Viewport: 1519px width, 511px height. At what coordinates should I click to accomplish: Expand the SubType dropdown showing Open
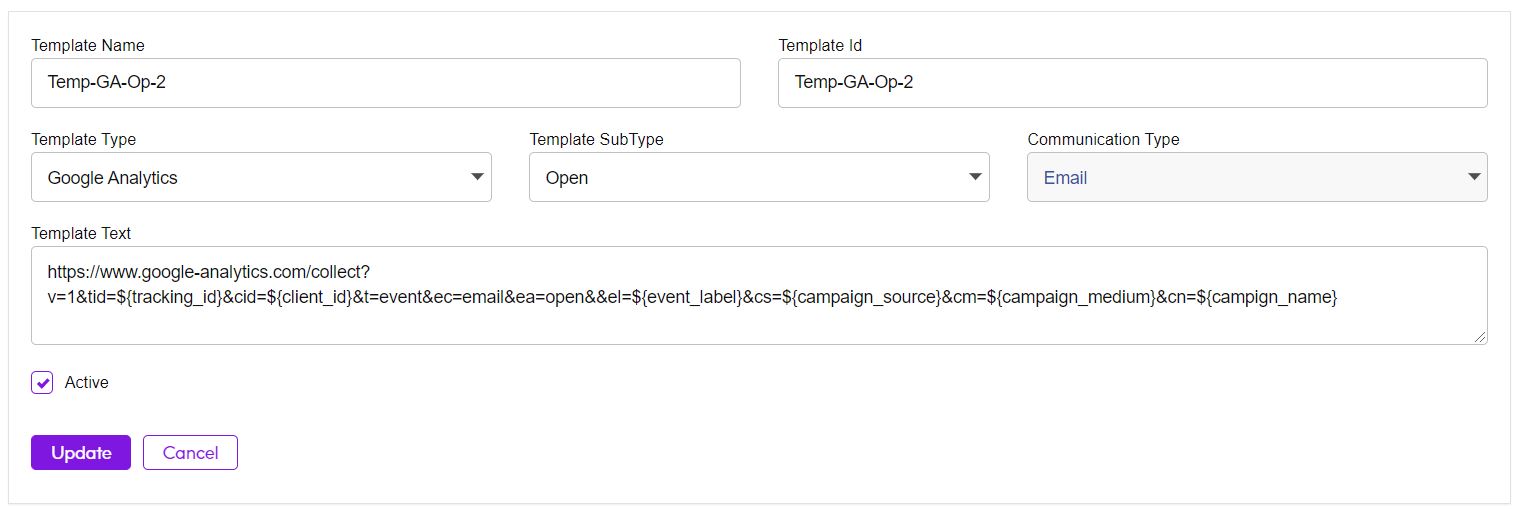click(759, 177)
